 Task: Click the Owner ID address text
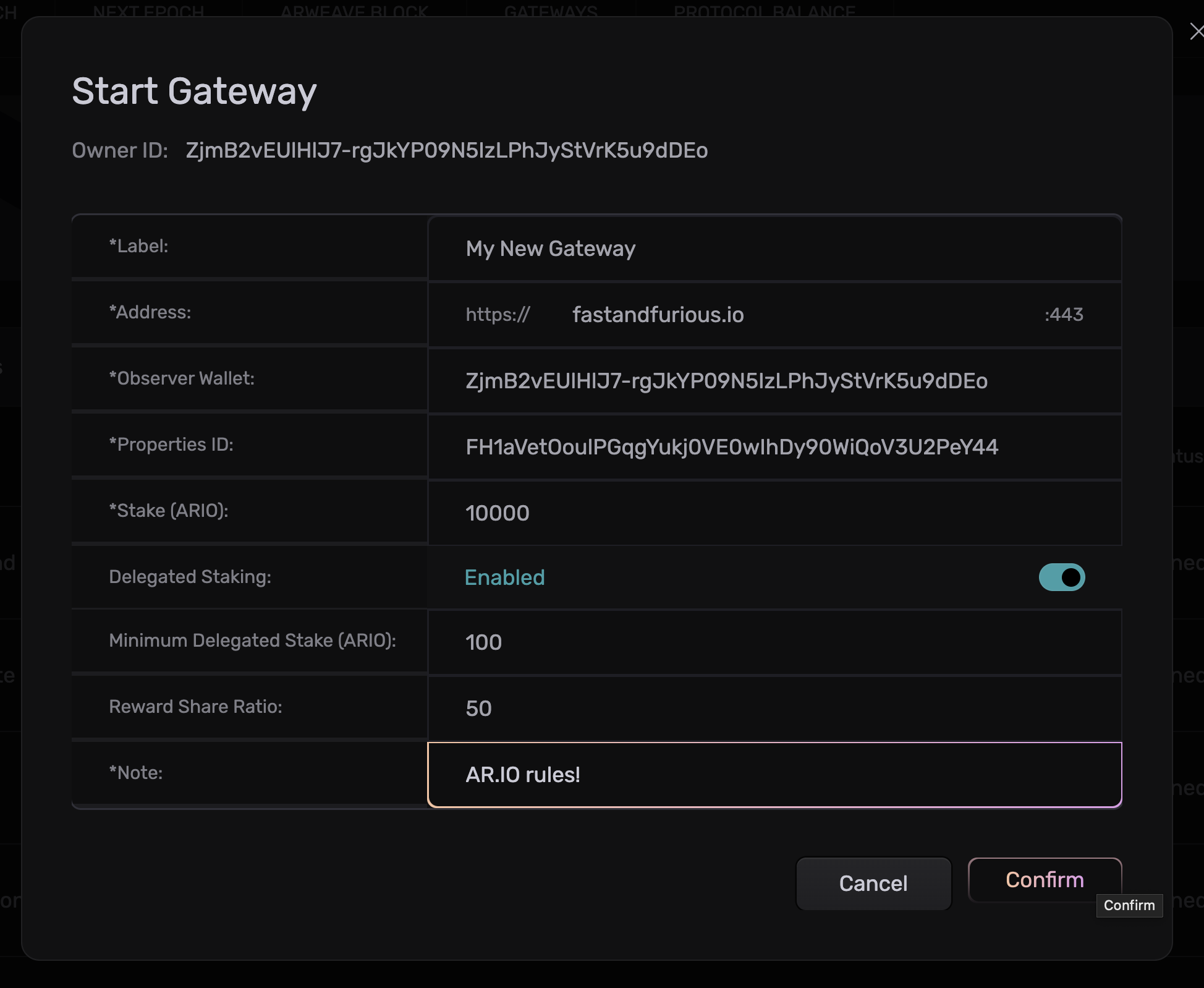pos(446,150)
